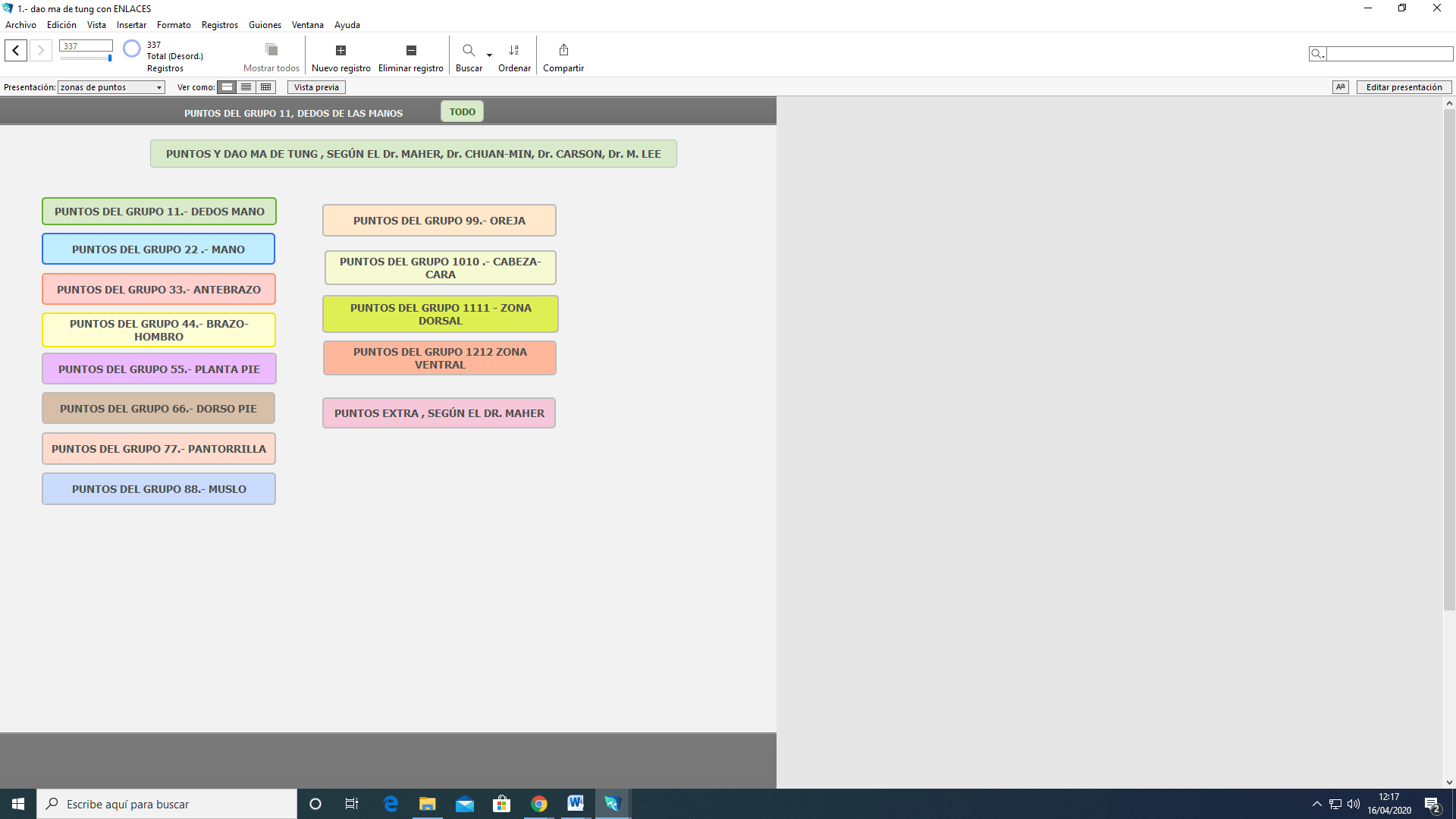
Task: Open the Guiones menu
Action: click(265, 25)
